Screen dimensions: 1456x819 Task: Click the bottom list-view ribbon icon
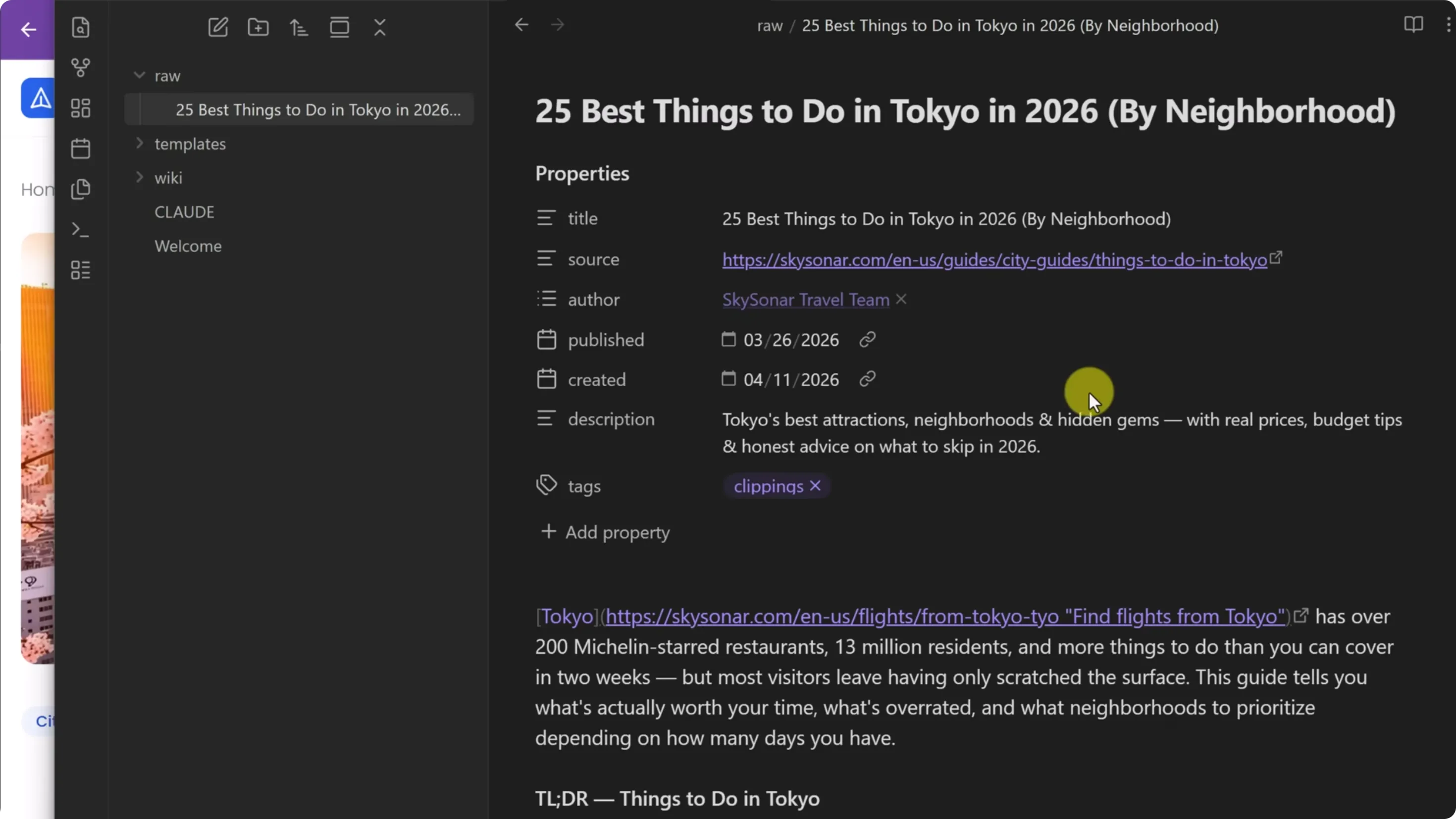(x=80, y=270)
